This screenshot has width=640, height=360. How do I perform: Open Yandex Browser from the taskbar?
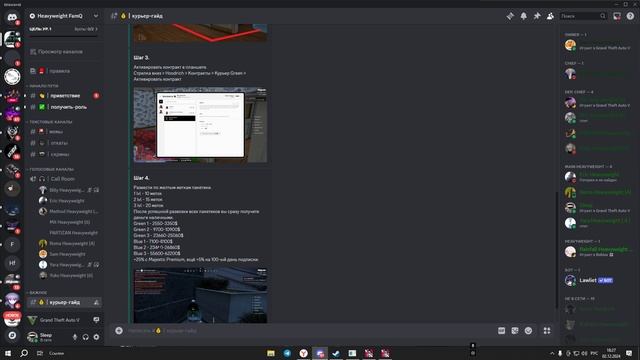(304, 353)
